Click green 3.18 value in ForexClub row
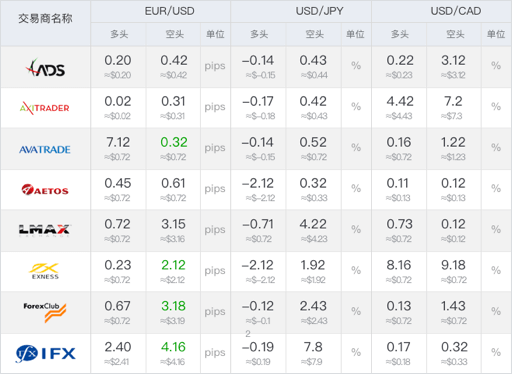512x374 pixels. click(x=173, y=306)
